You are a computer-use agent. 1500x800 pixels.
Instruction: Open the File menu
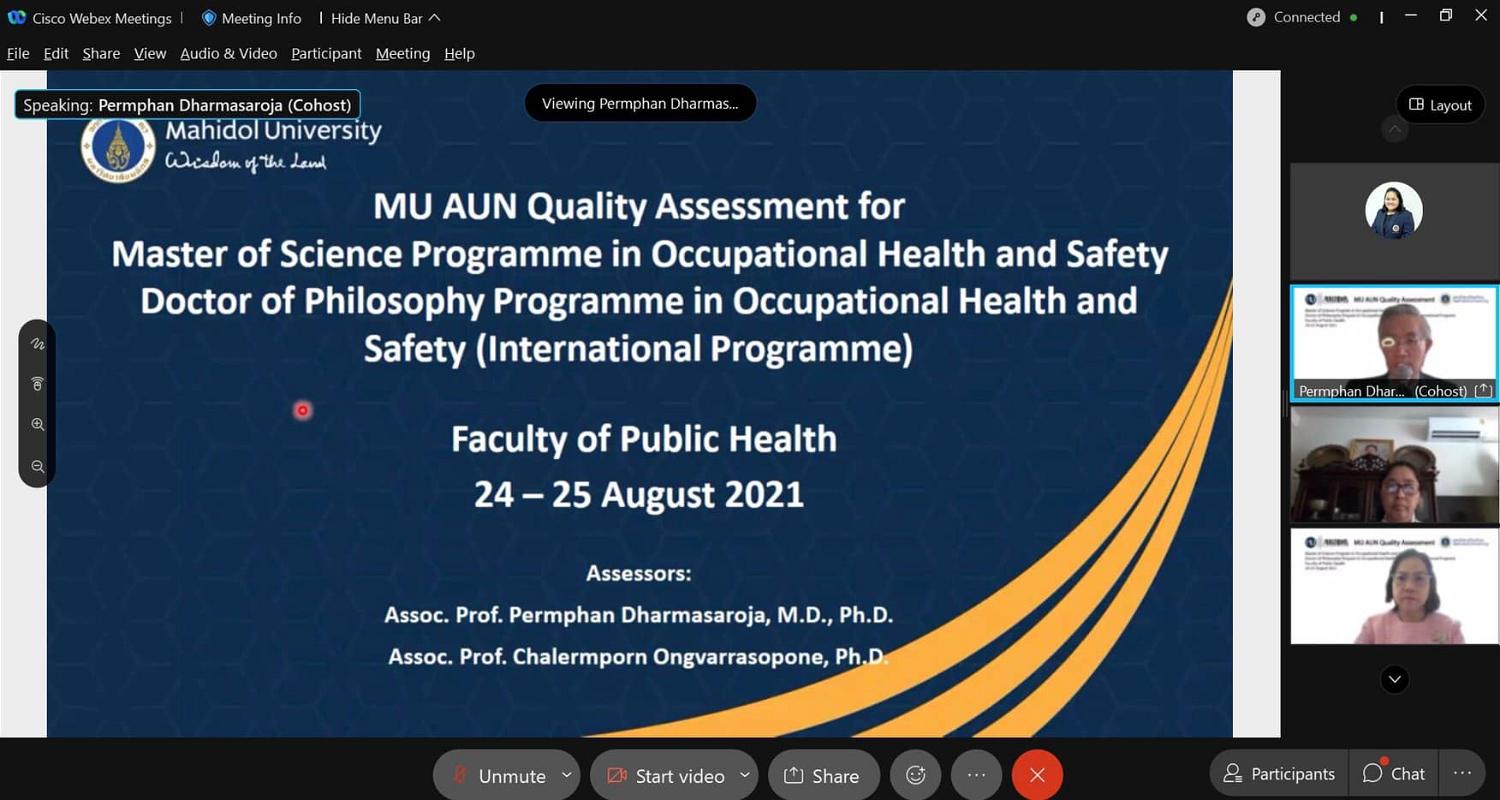(x=18, y=53)
